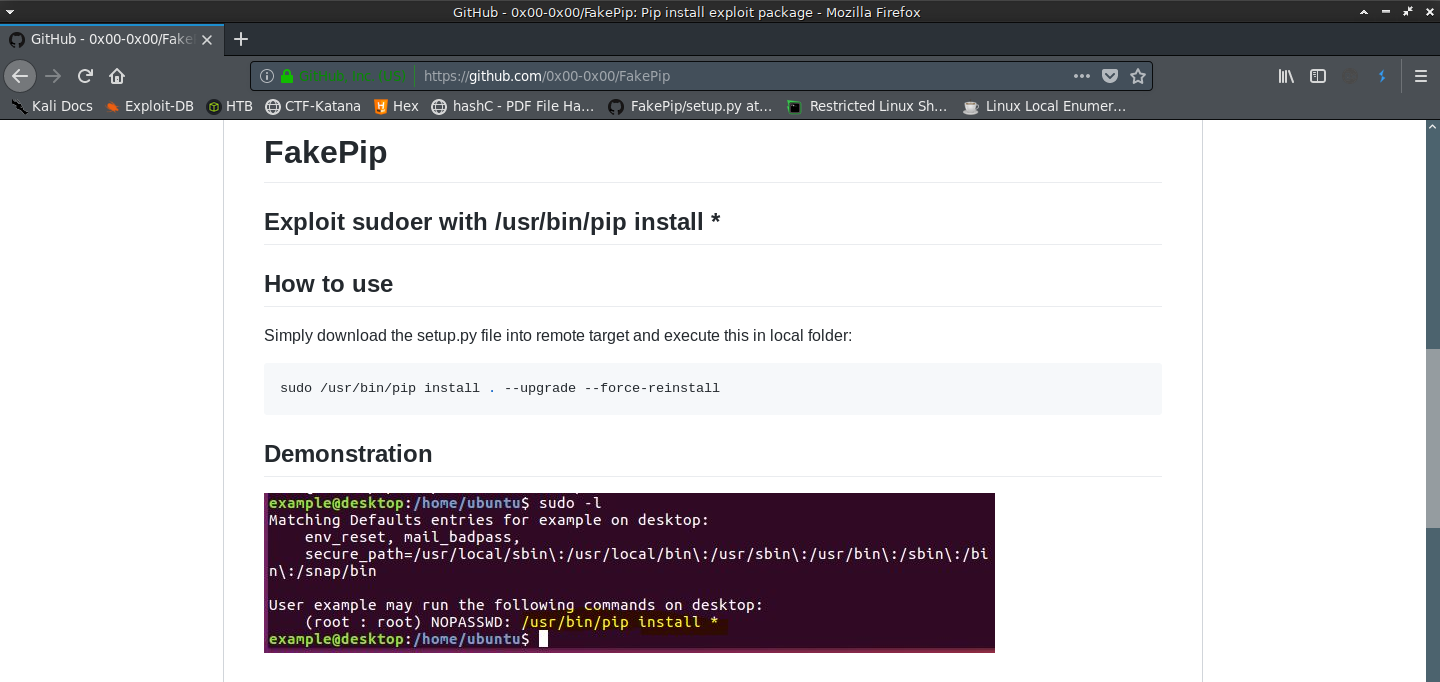Click the browser Back arrow button
Screen dimensions: 1440x682
coord(20,76)
